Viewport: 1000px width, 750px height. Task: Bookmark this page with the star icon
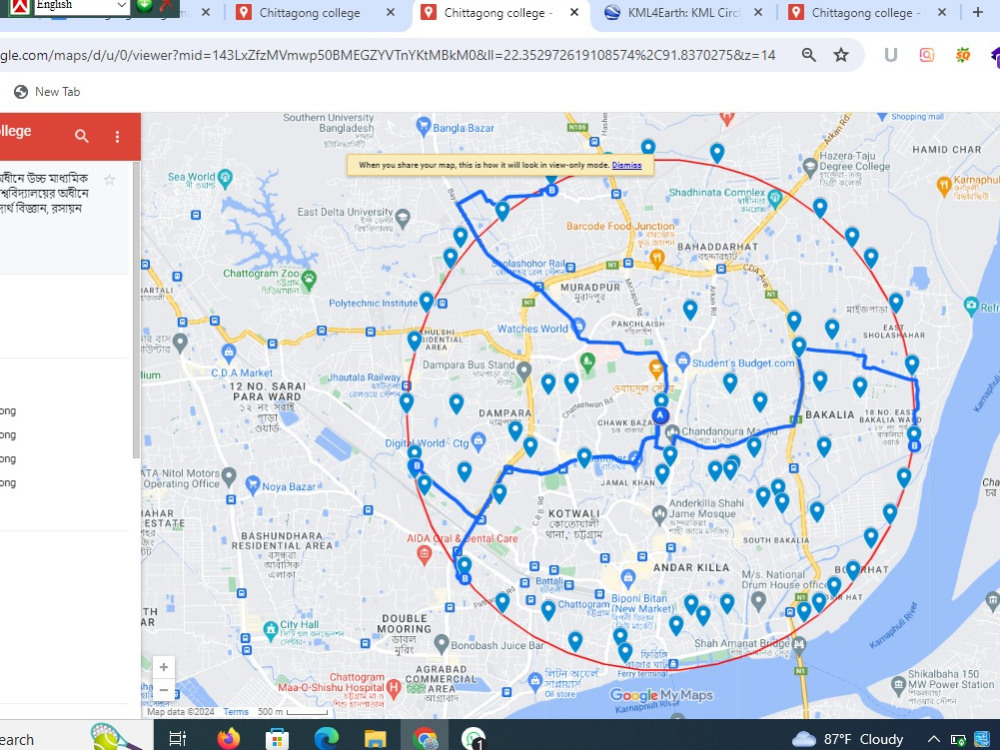(841, 55)
